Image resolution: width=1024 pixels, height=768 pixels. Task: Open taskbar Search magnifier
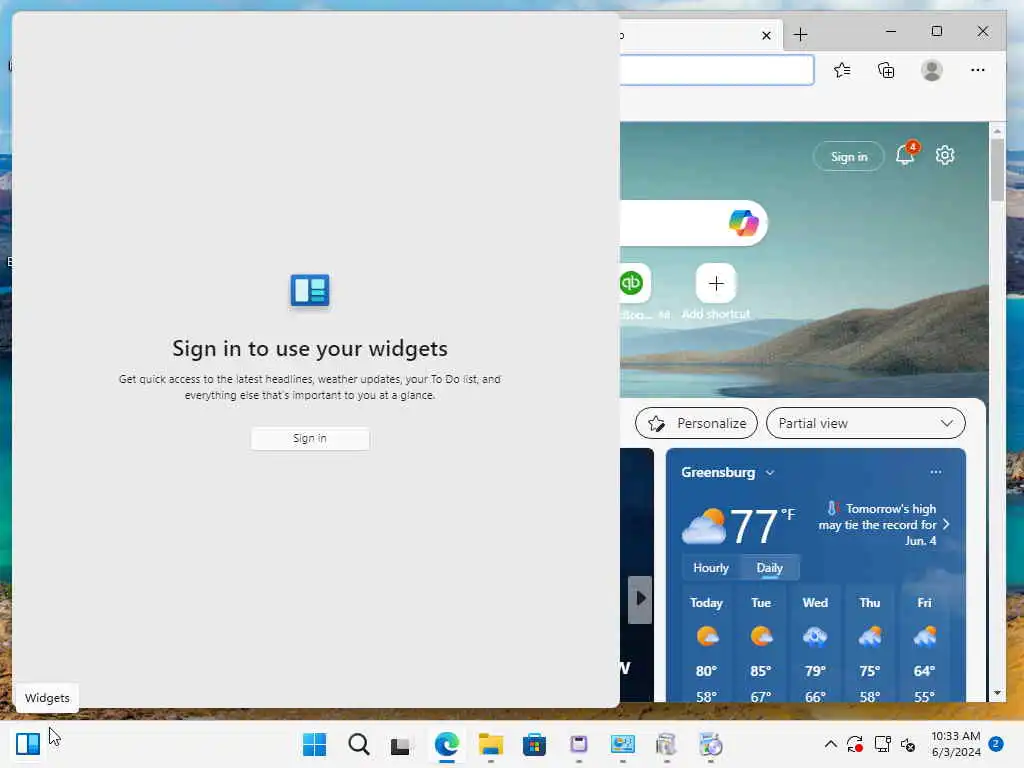pyautogui.click(x=359, y=744)
